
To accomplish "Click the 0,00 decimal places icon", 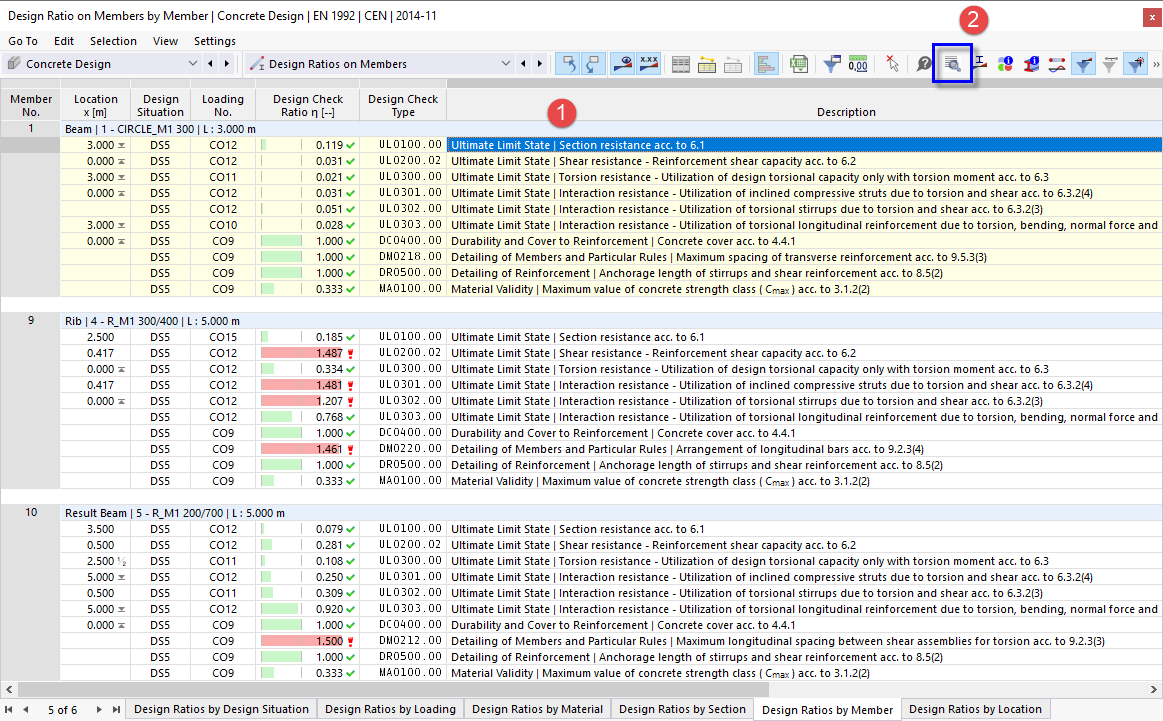I will click(858, 65).
